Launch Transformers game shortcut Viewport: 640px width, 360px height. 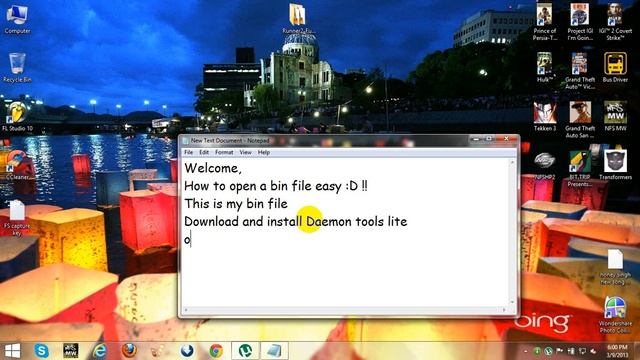coord(615,165)
